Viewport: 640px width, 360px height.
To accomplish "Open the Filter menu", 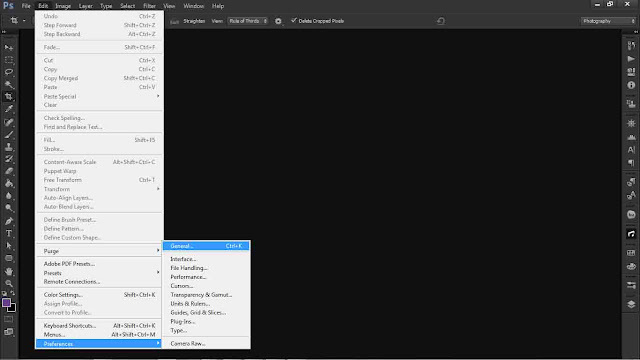I will click(x=149, y=6).
